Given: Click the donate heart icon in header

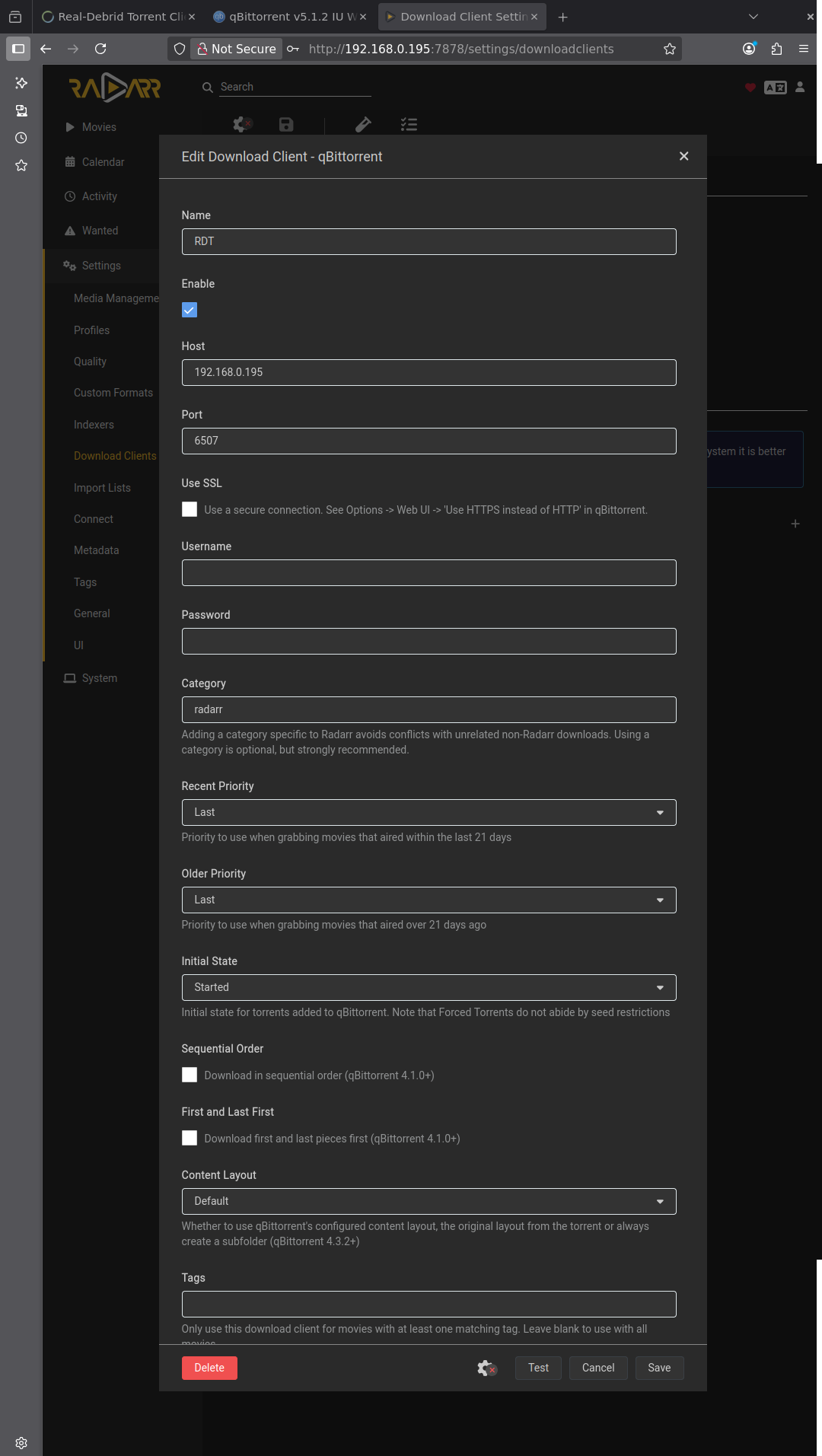Looking at the screenshot, I should click(750, 88).
